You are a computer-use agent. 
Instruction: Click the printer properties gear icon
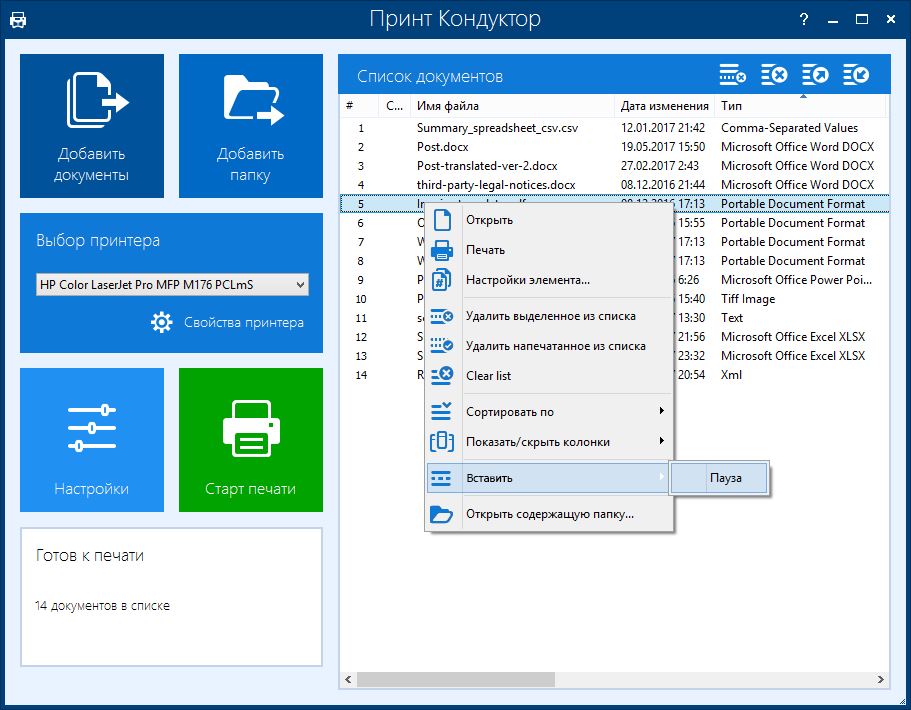162,322
